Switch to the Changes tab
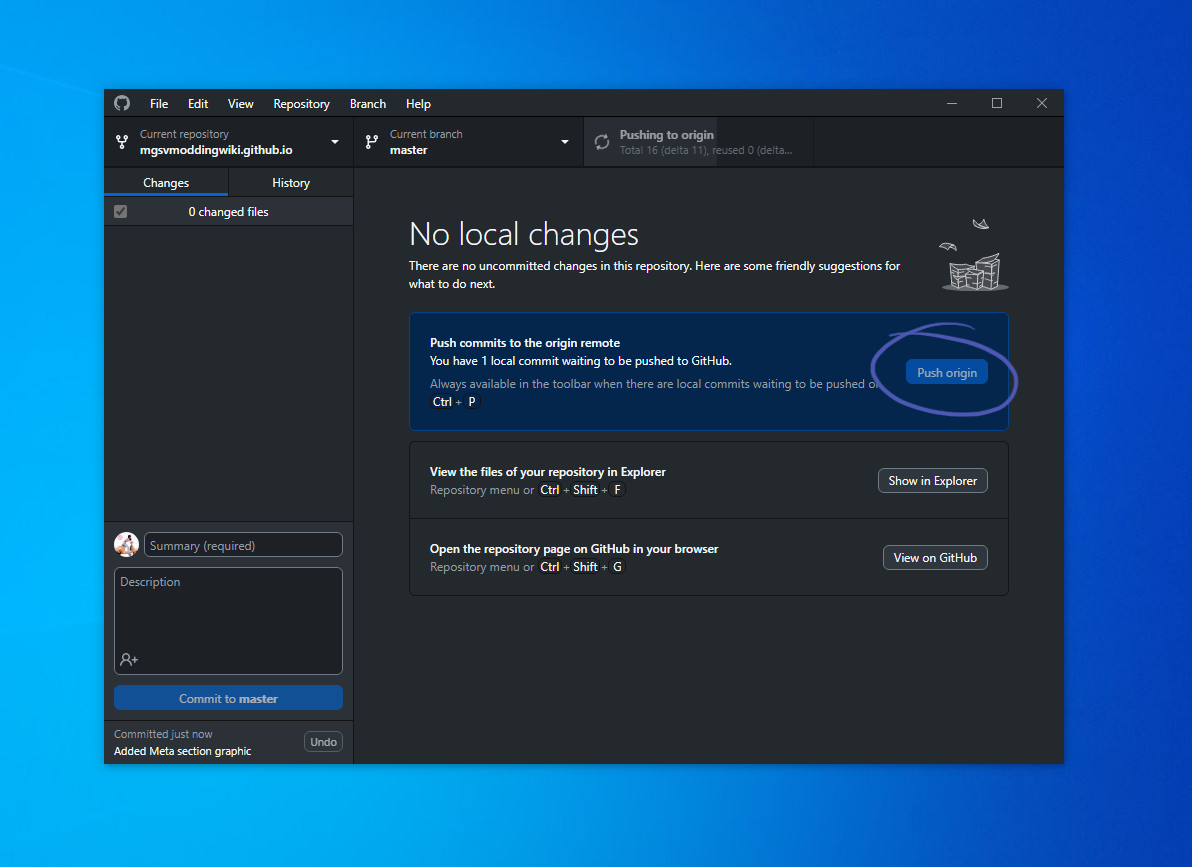 pos(166,183)
